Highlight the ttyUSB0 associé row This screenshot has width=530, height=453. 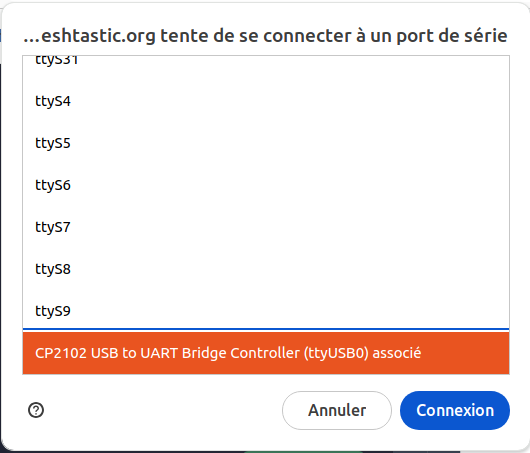(x=266, y=353)
